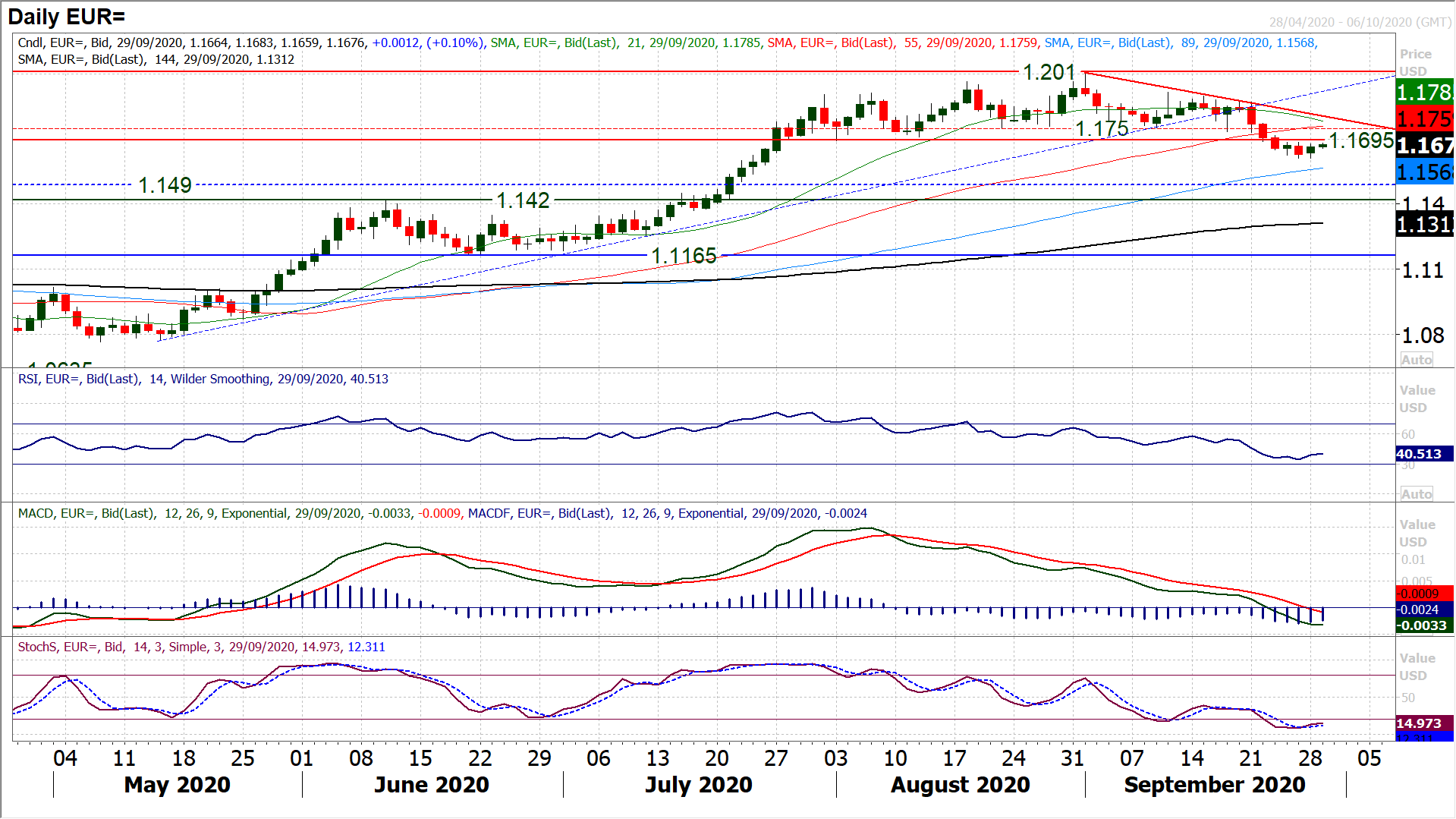Select the green MACD value tag -0.0033
This screenshot has width=1456, height=819.
click(1423, 625)
